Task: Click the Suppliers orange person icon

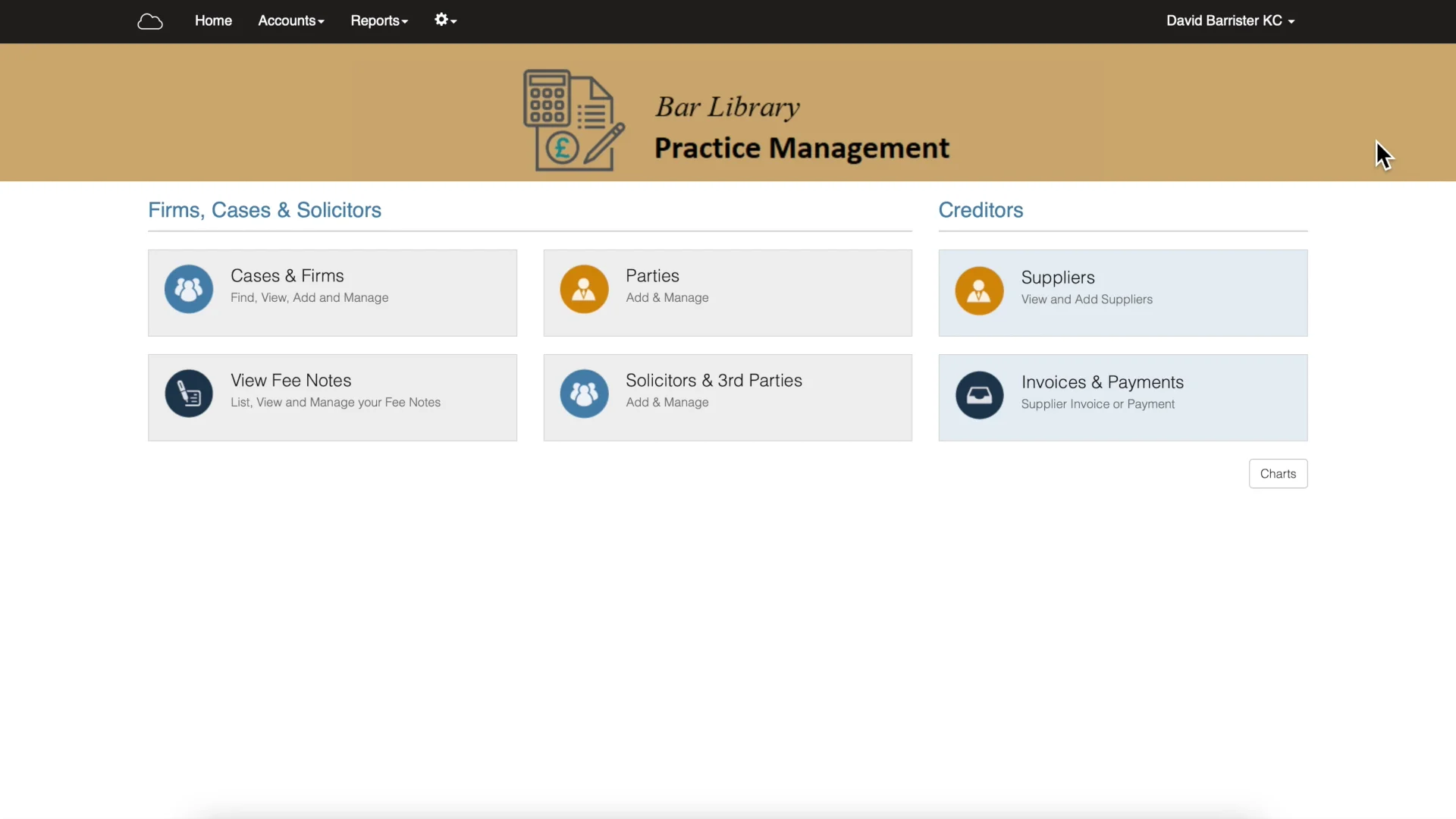Action: point(979,290)
